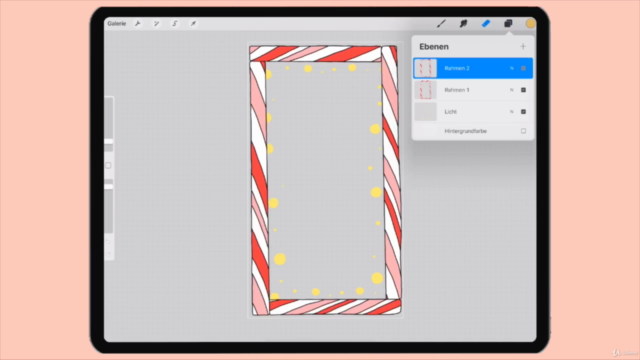The width and height of the screenshot is (640, 360).
Task: Select the Smudge tool
Action: [463, 24]
